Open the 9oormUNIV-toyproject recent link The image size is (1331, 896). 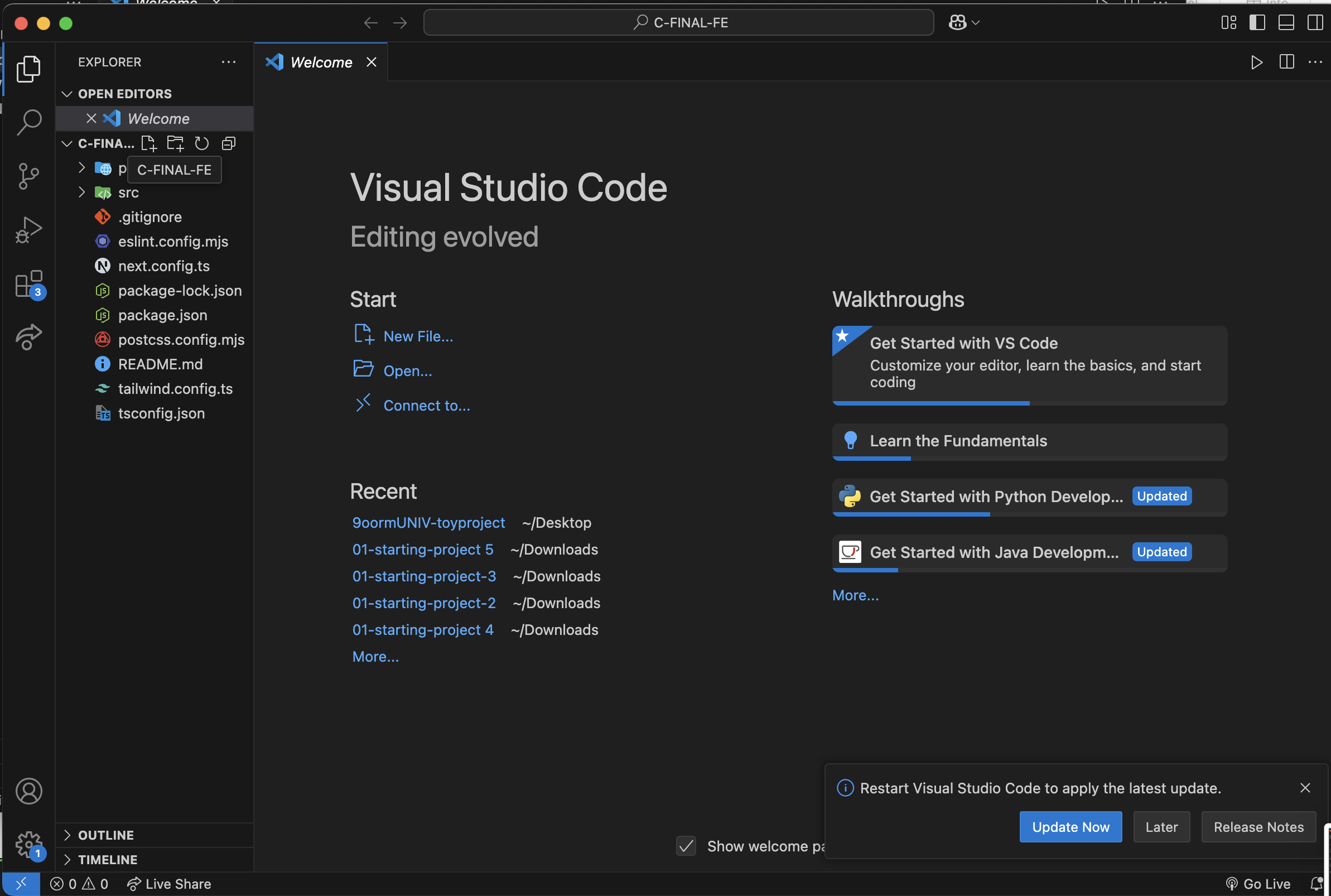(428, 522)
